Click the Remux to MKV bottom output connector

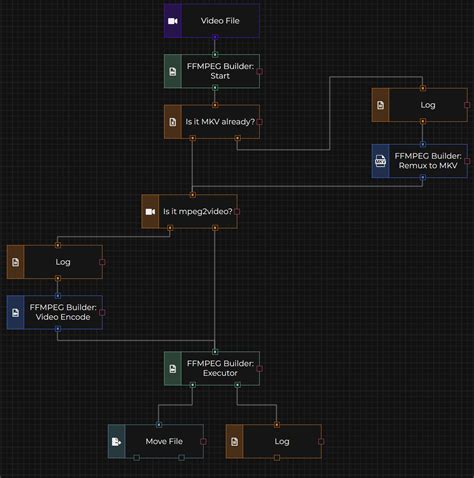pyautogui.click(x=423, y=177)
